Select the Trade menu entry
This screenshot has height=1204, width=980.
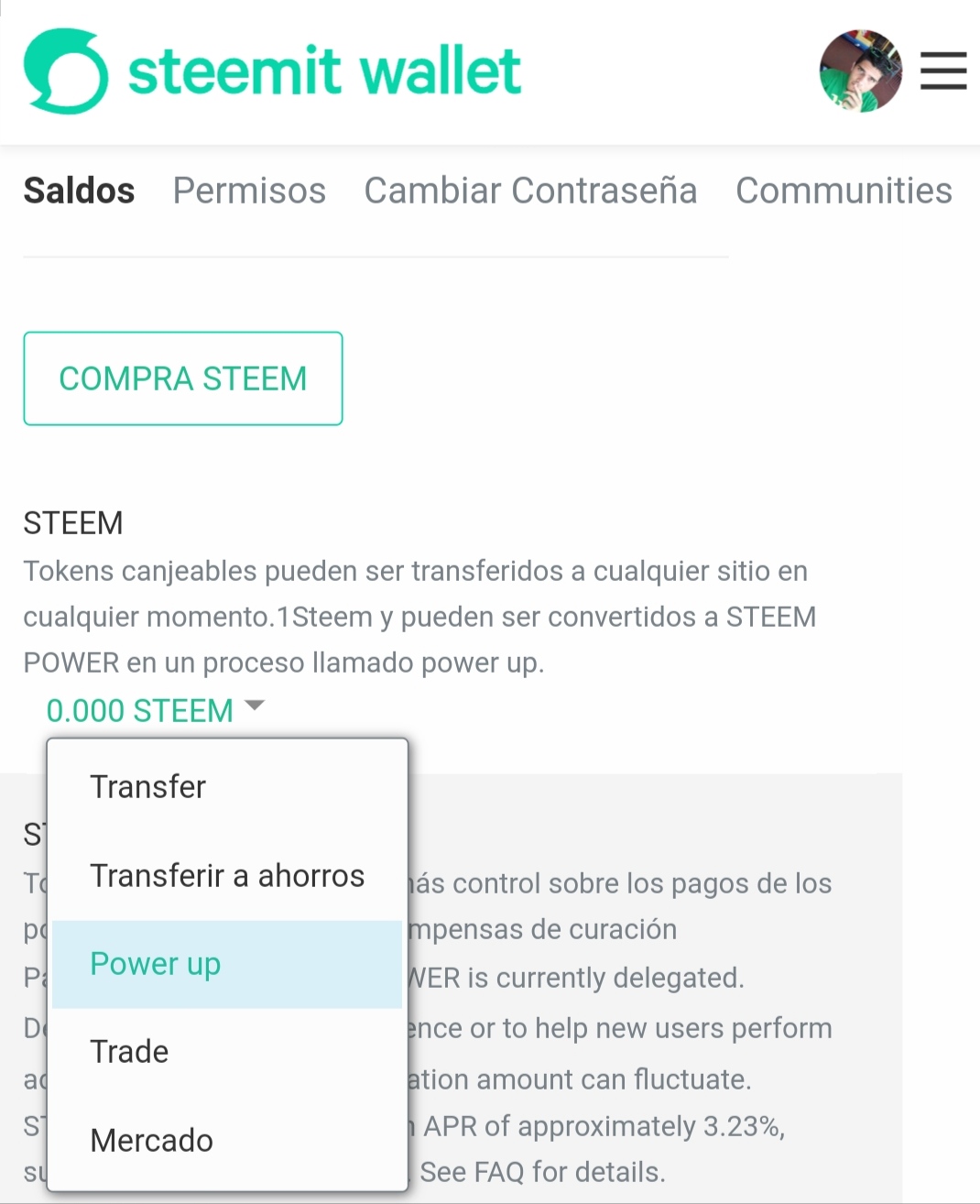coord(129,1052)
